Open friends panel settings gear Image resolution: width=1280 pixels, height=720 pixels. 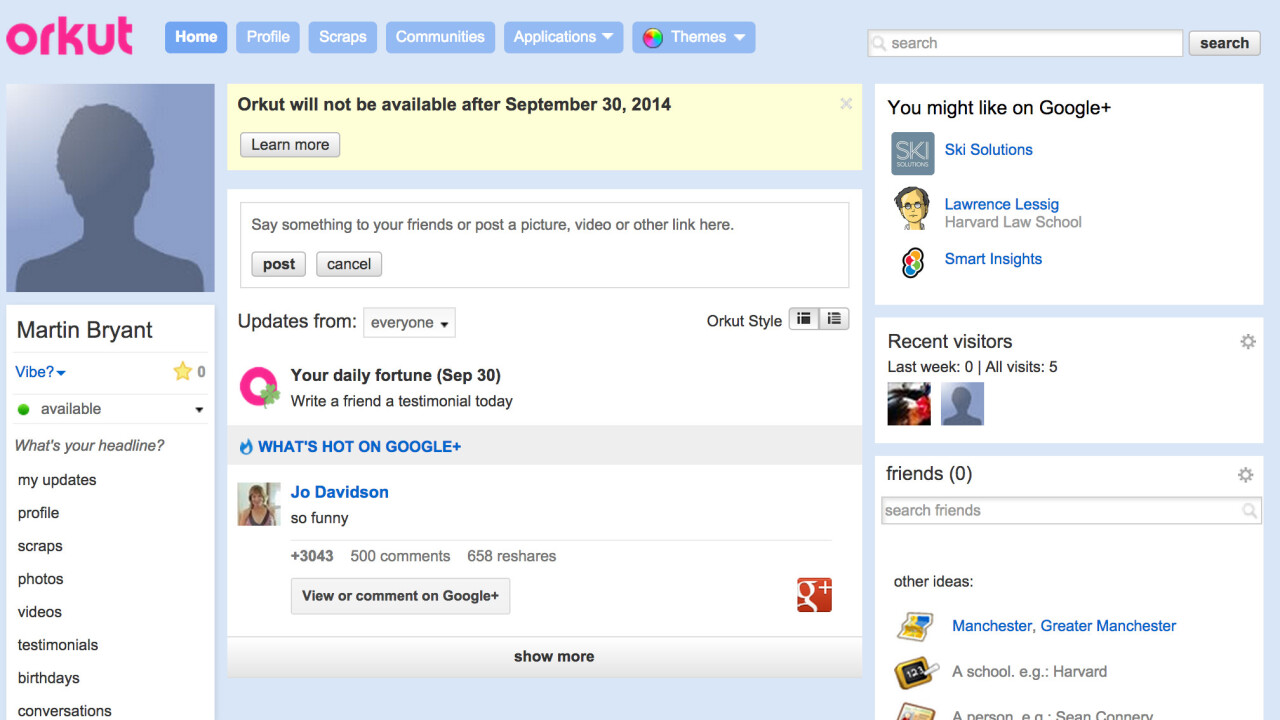pyautogui.click(x=1245, y=475)
